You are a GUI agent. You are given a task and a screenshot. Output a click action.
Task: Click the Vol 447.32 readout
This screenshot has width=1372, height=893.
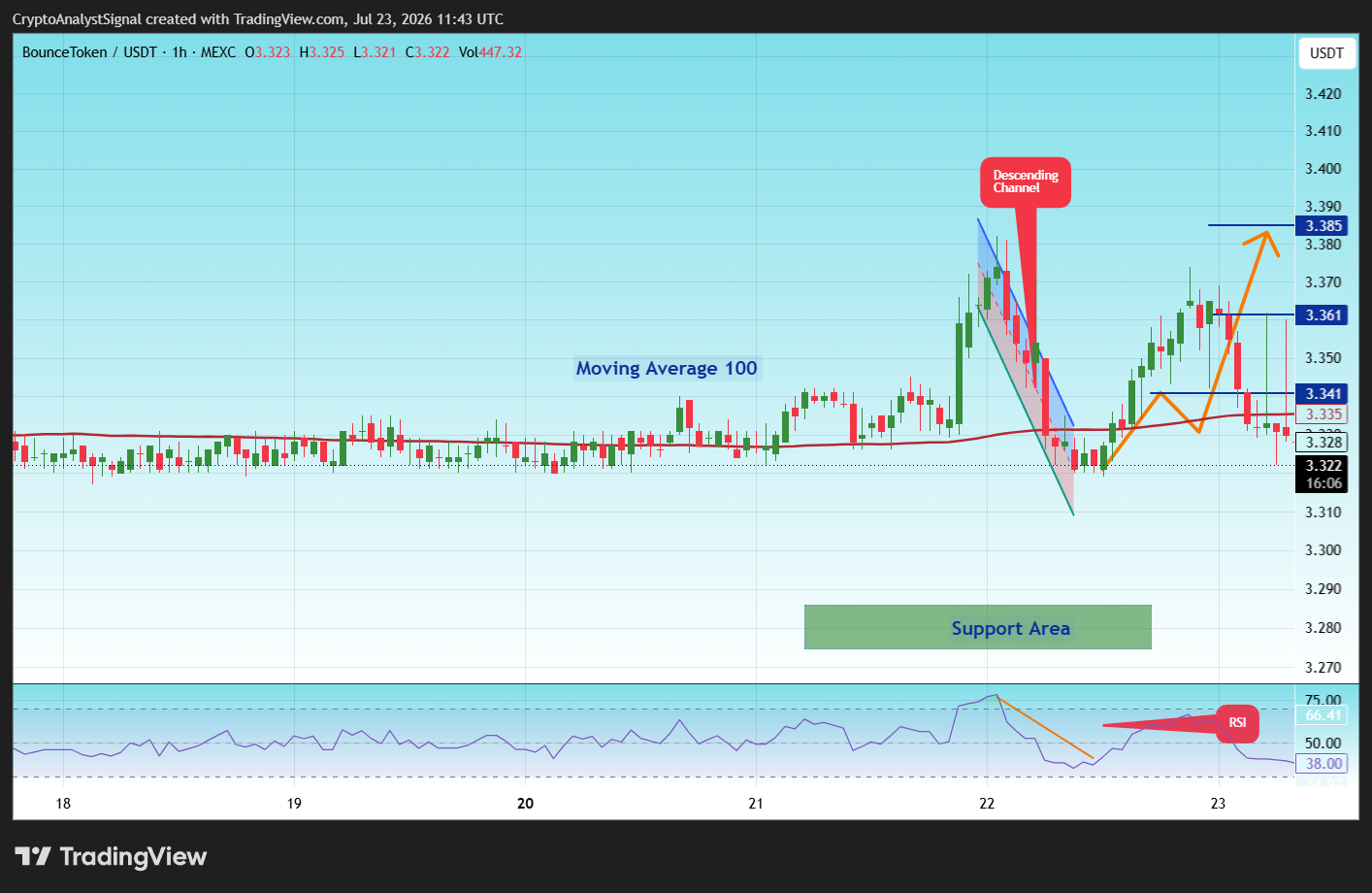coord(490,52)
